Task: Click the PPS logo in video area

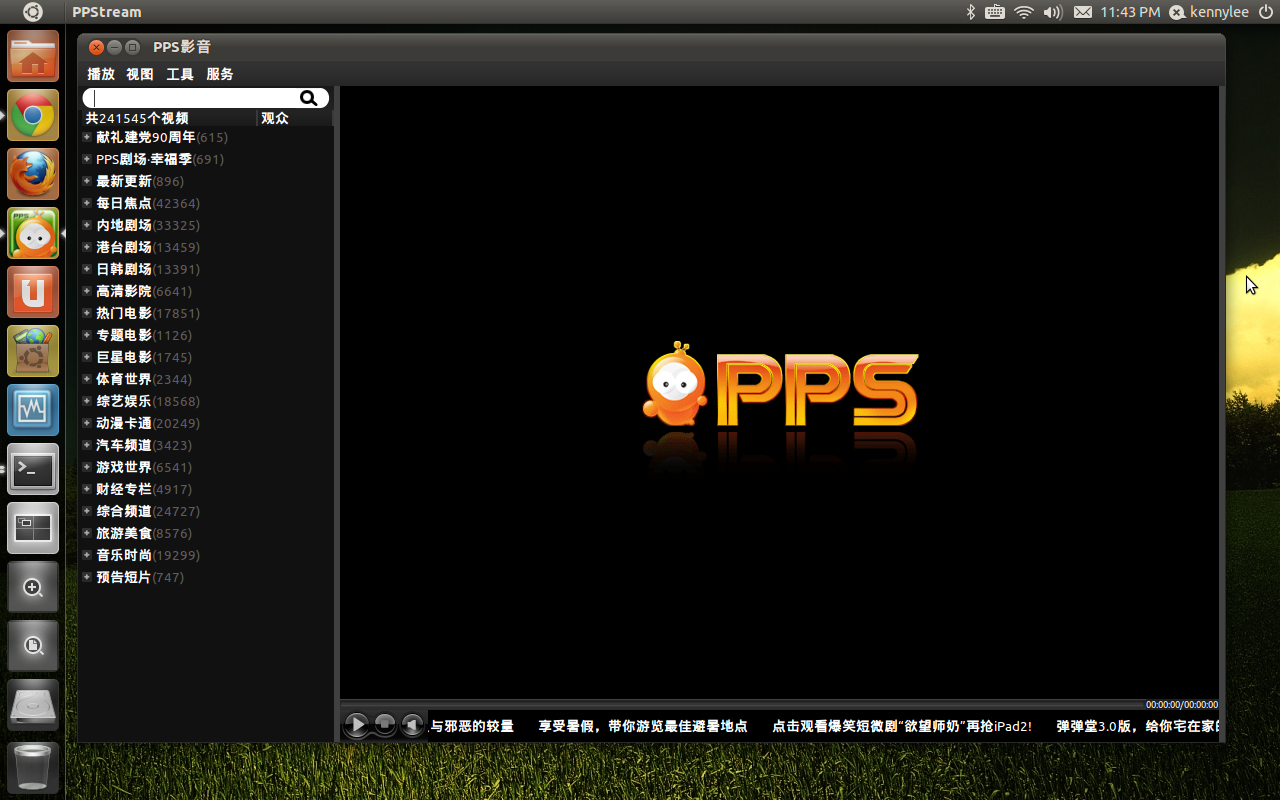Action: [779, 385]
